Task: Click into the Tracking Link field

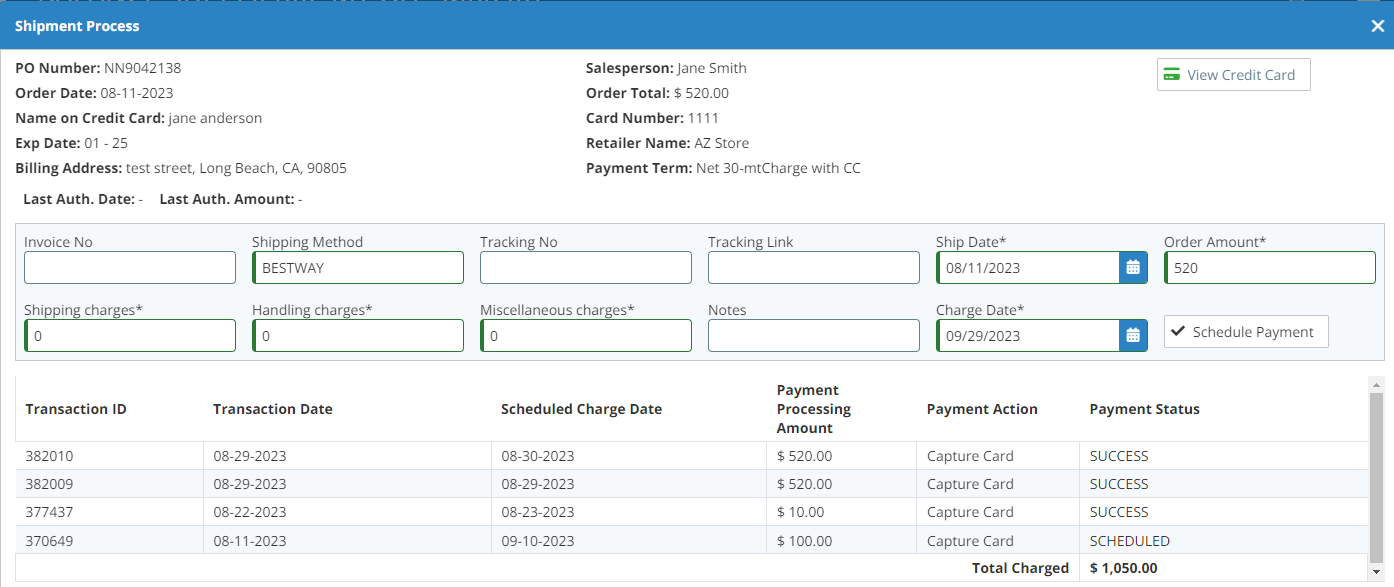Action: 814,267
